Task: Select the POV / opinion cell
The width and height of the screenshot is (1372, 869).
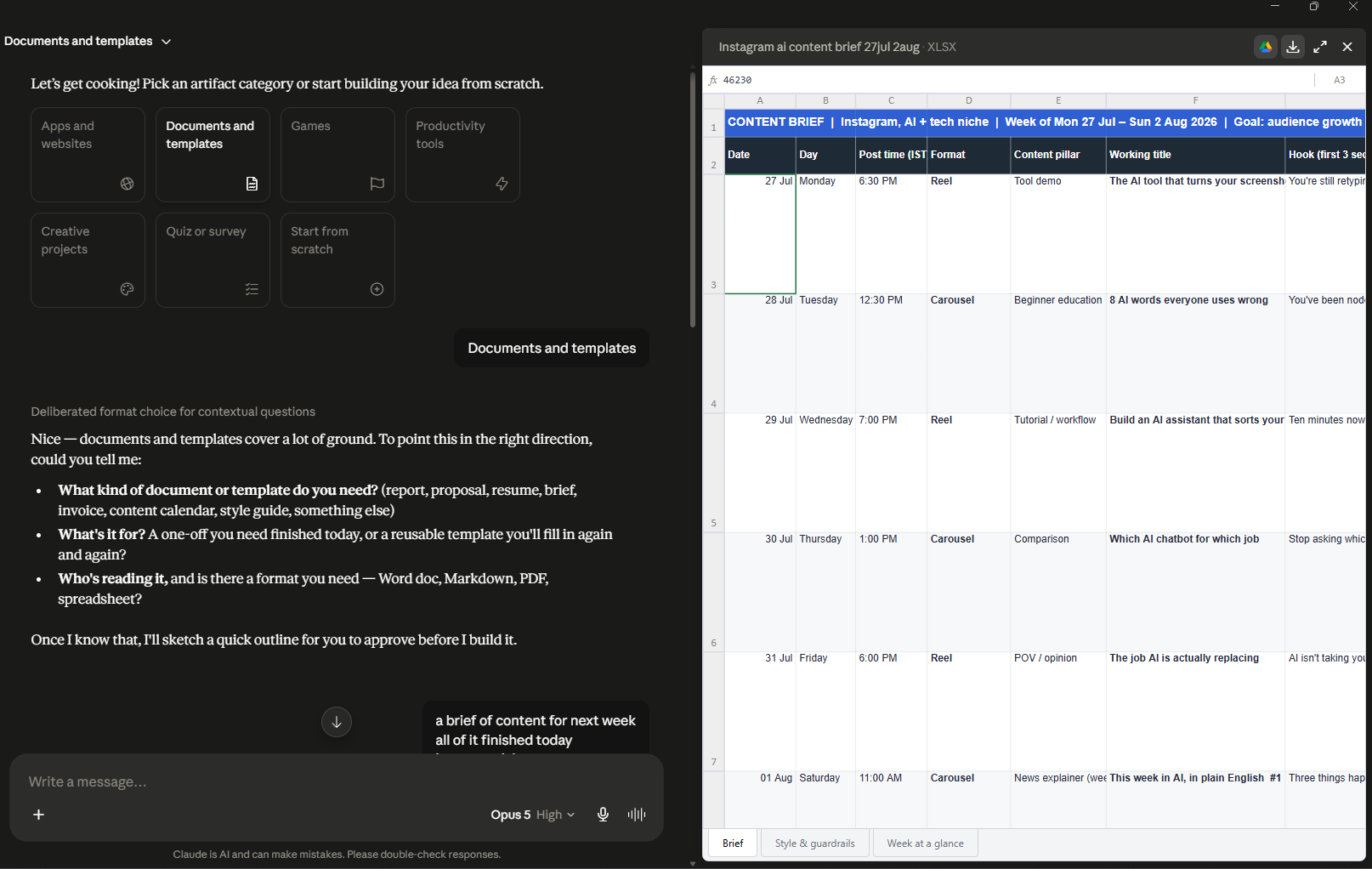Action: click(x=1058, y=711)
